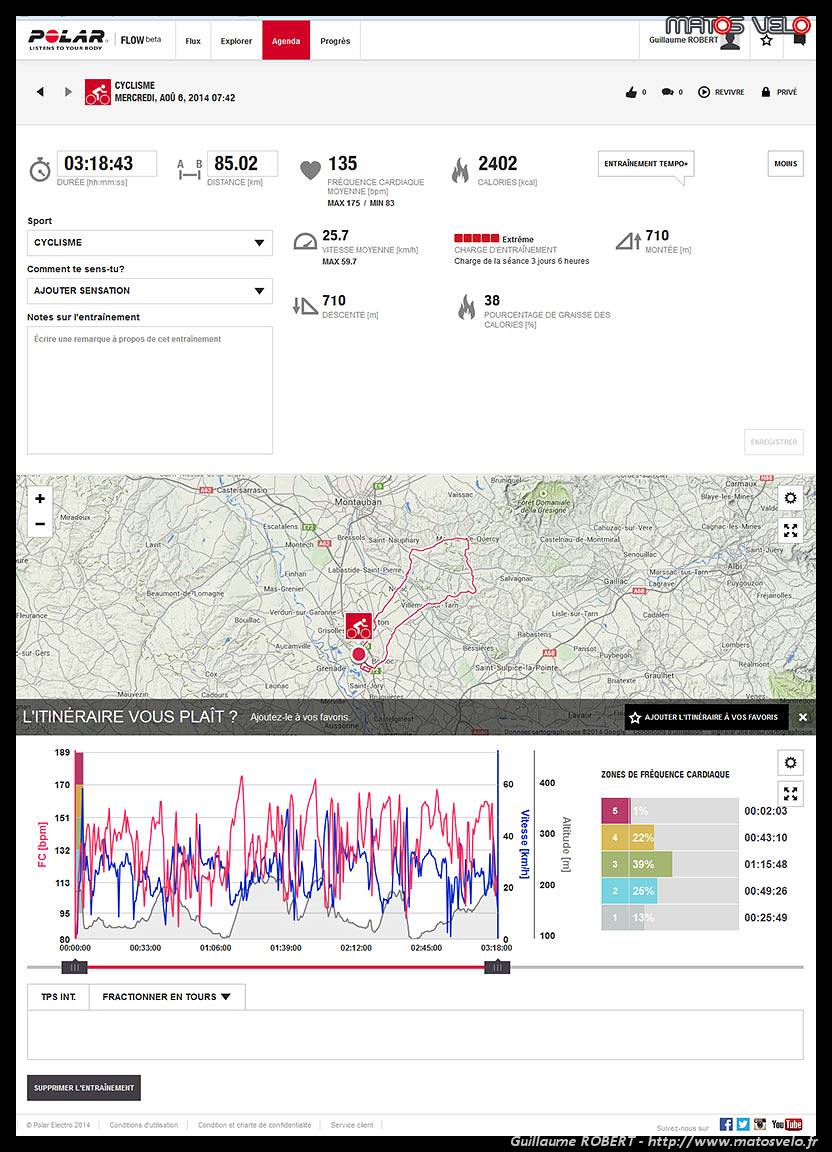Open Condition et charte de confidentialité link
The width and height of the screenshot is (832, 1152).
pyautogui.click(x=254, y=1125)
